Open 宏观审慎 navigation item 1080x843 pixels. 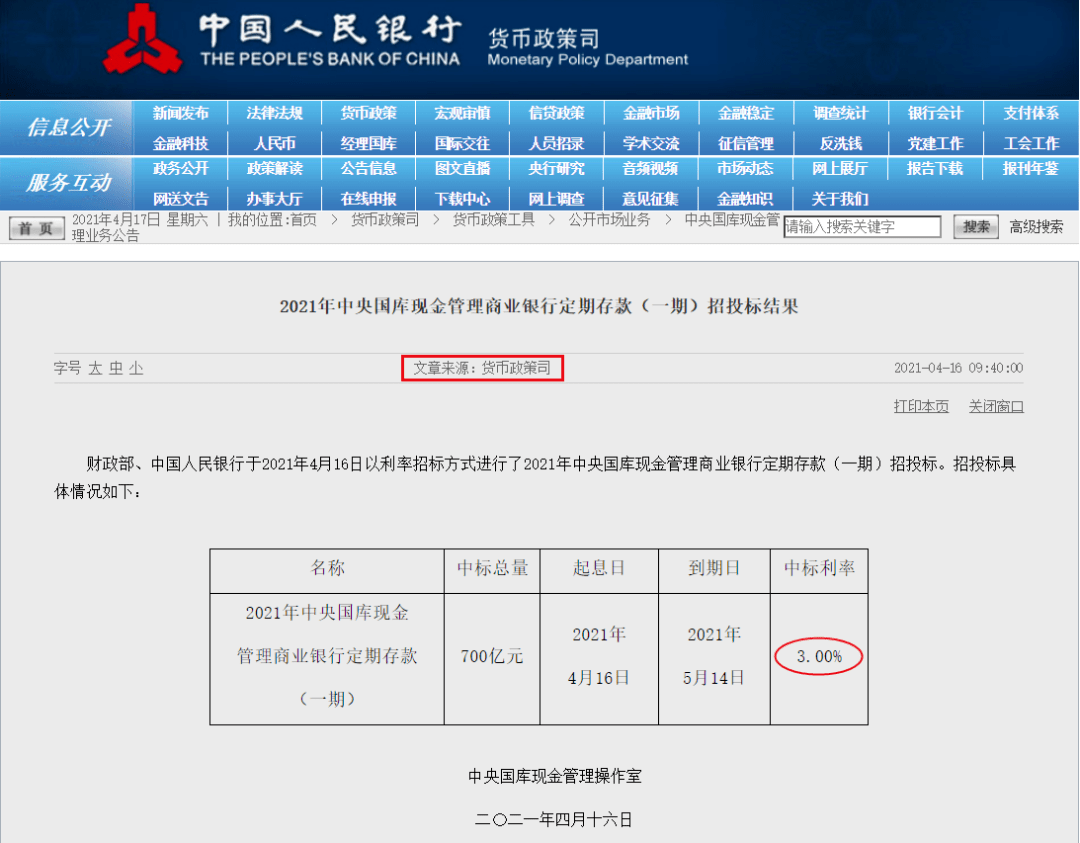coord(462,113)
